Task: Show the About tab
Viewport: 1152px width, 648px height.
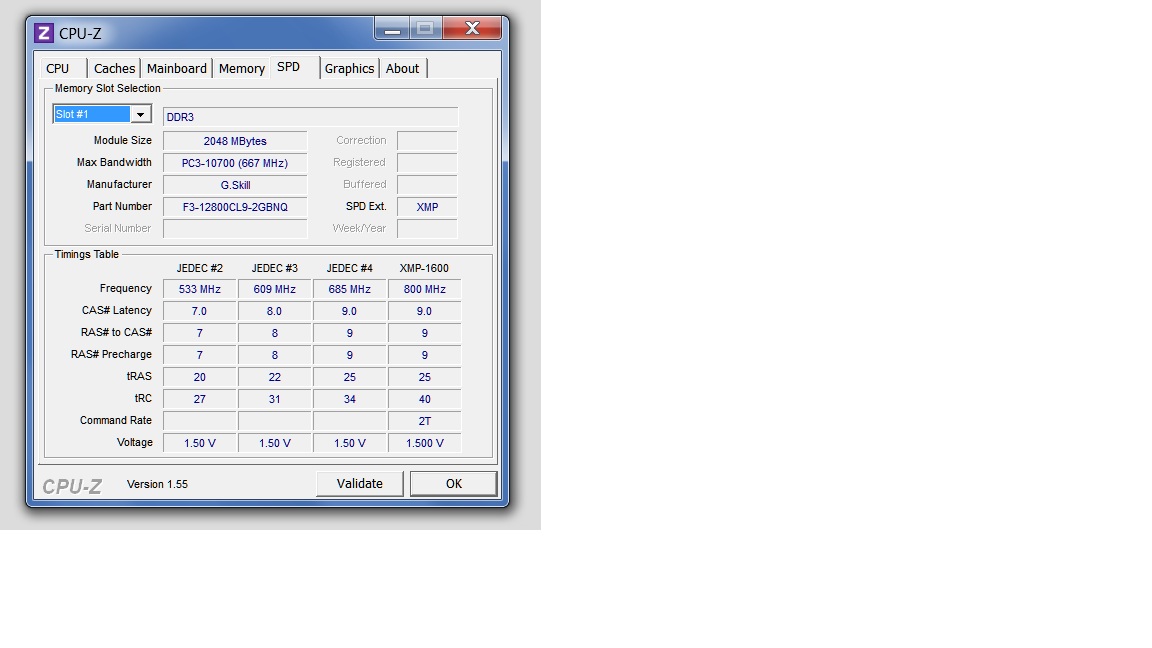Action: (x=403, y=68)
